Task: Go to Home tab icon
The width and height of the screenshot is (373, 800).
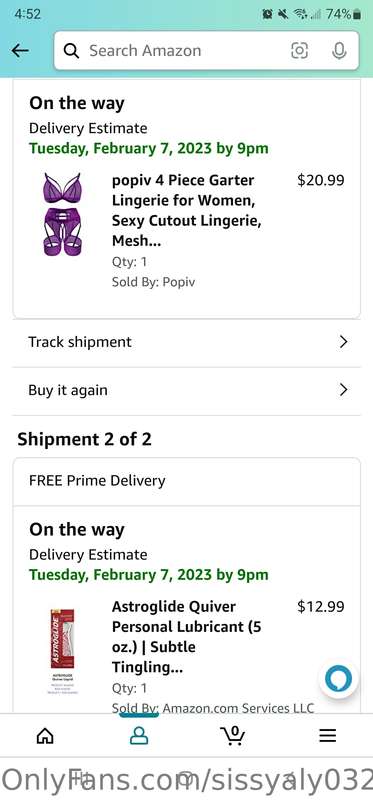Action: [x=45, y=735]
